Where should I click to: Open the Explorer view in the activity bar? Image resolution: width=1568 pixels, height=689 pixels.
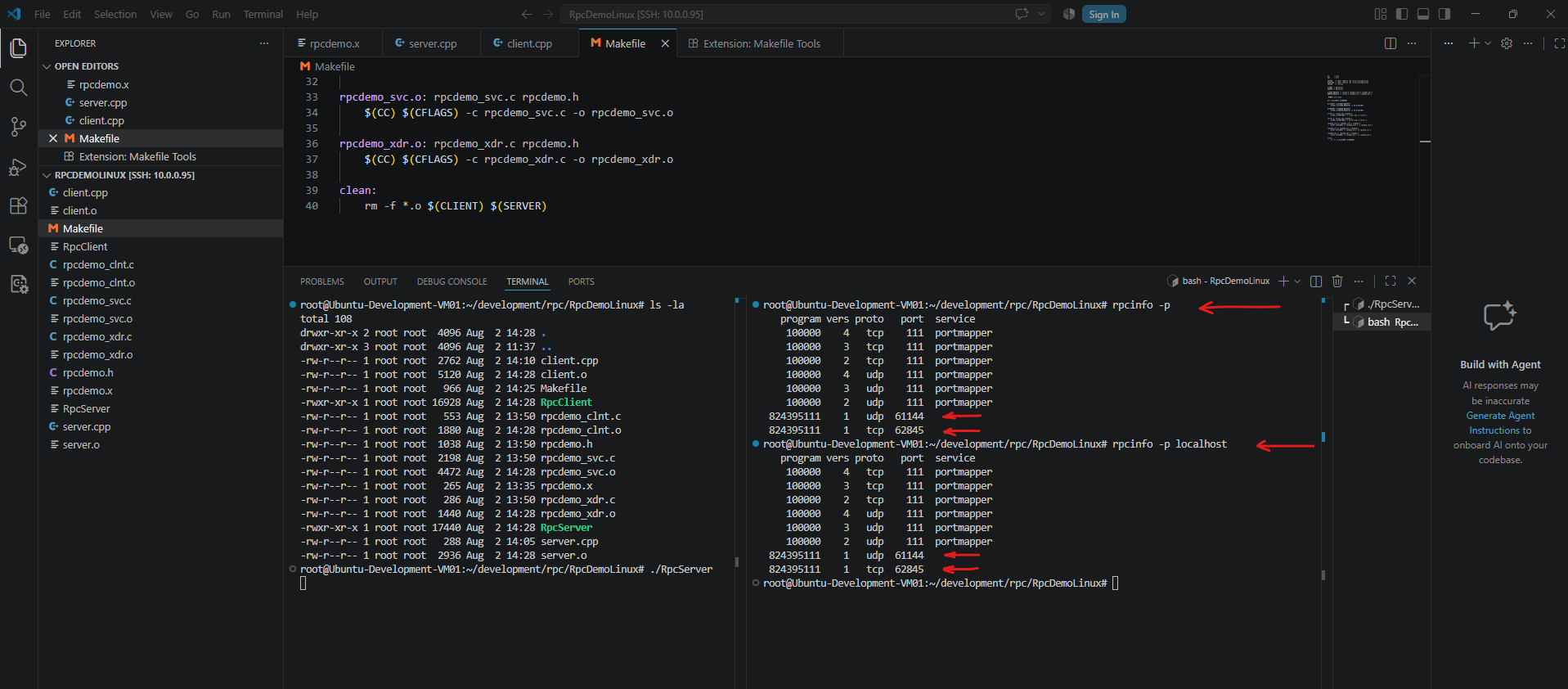(18, 48)
